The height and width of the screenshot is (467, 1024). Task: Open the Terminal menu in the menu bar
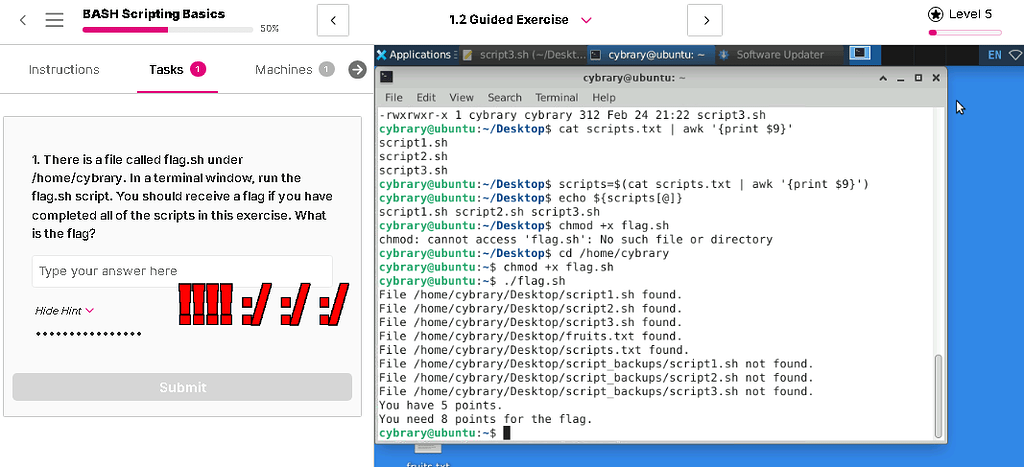pyautogui.click(x=556, y=97)
